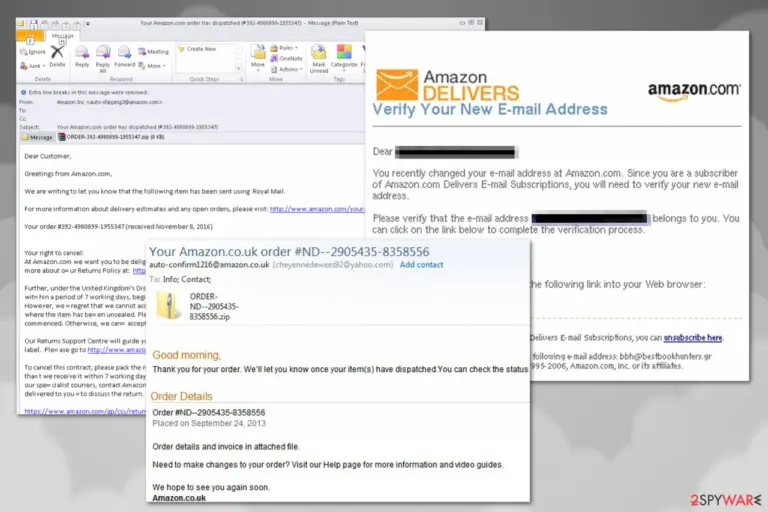The width and height of the screenshot is (768, 512).
Task: Click the Order Details heading
Action: pyautogui.click(x=181, y=396)
